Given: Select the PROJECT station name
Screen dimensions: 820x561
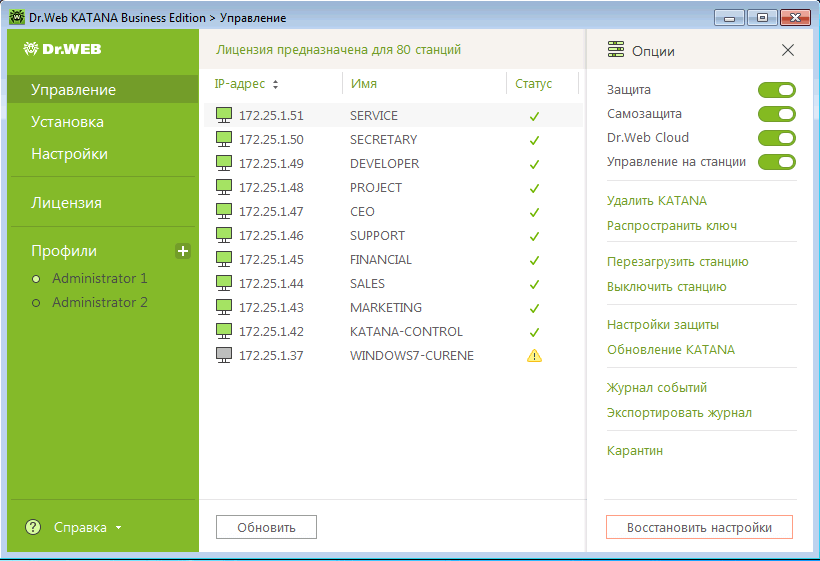Looking at the screenshot, I should tap(376, 188).
